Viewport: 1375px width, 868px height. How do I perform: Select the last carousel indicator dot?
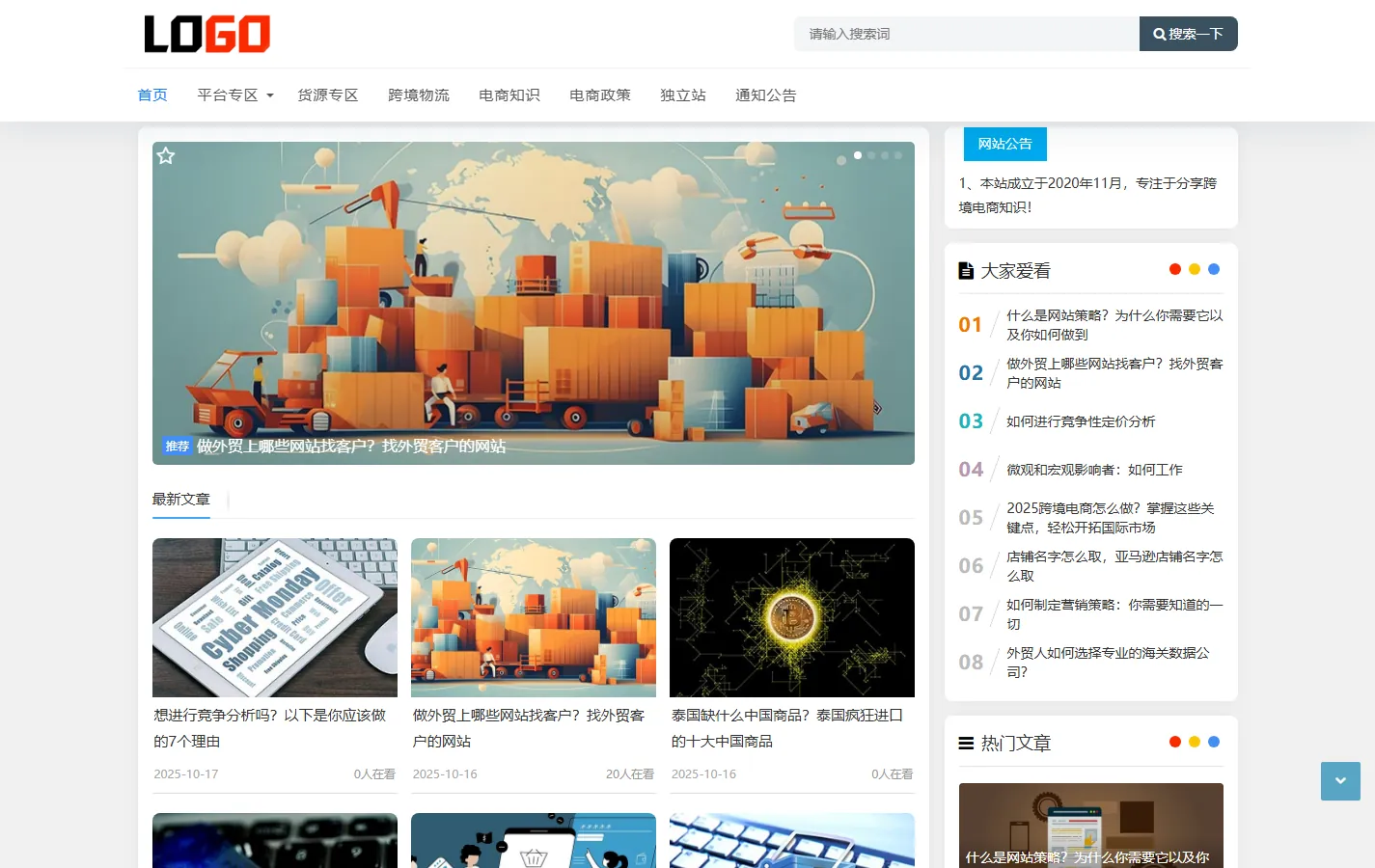click(898, 155)
